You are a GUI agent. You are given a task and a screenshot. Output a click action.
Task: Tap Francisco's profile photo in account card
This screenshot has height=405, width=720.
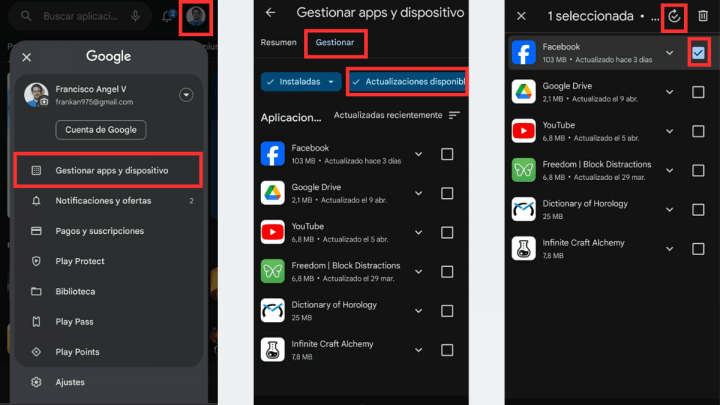pos(36,95)
